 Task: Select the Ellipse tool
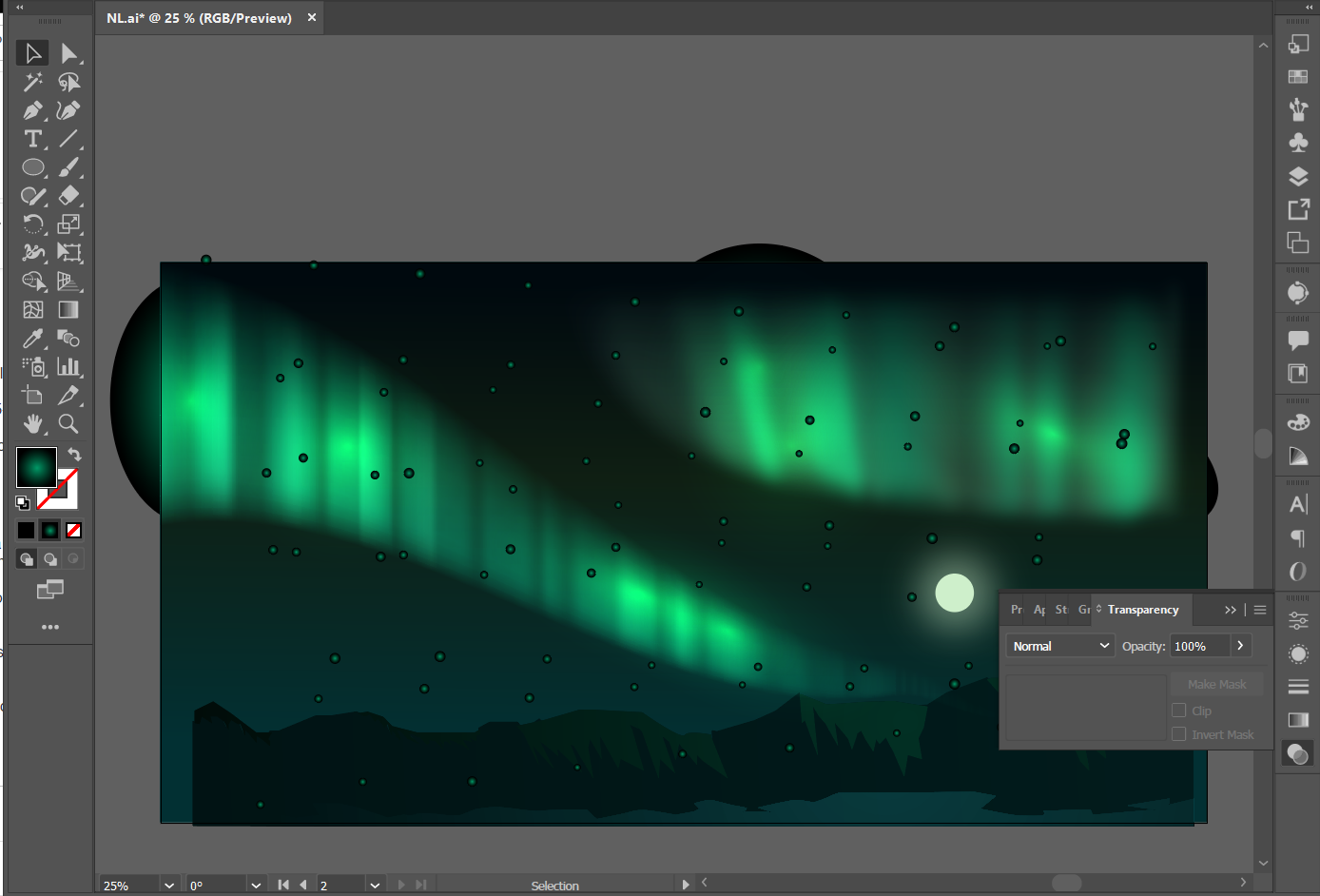(x=32, y=167)
